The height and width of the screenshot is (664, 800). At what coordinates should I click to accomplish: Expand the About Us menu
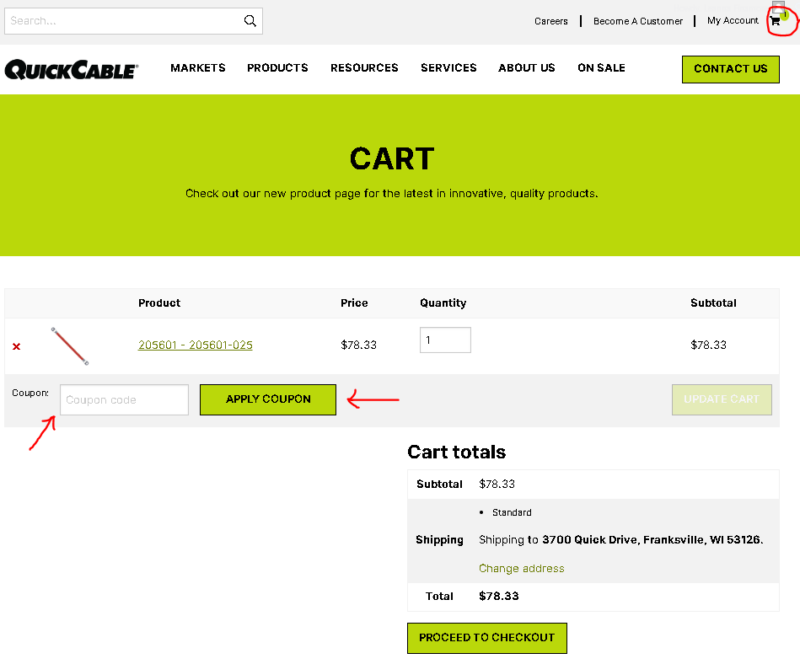pyautogui.click(x=526, y=68)
